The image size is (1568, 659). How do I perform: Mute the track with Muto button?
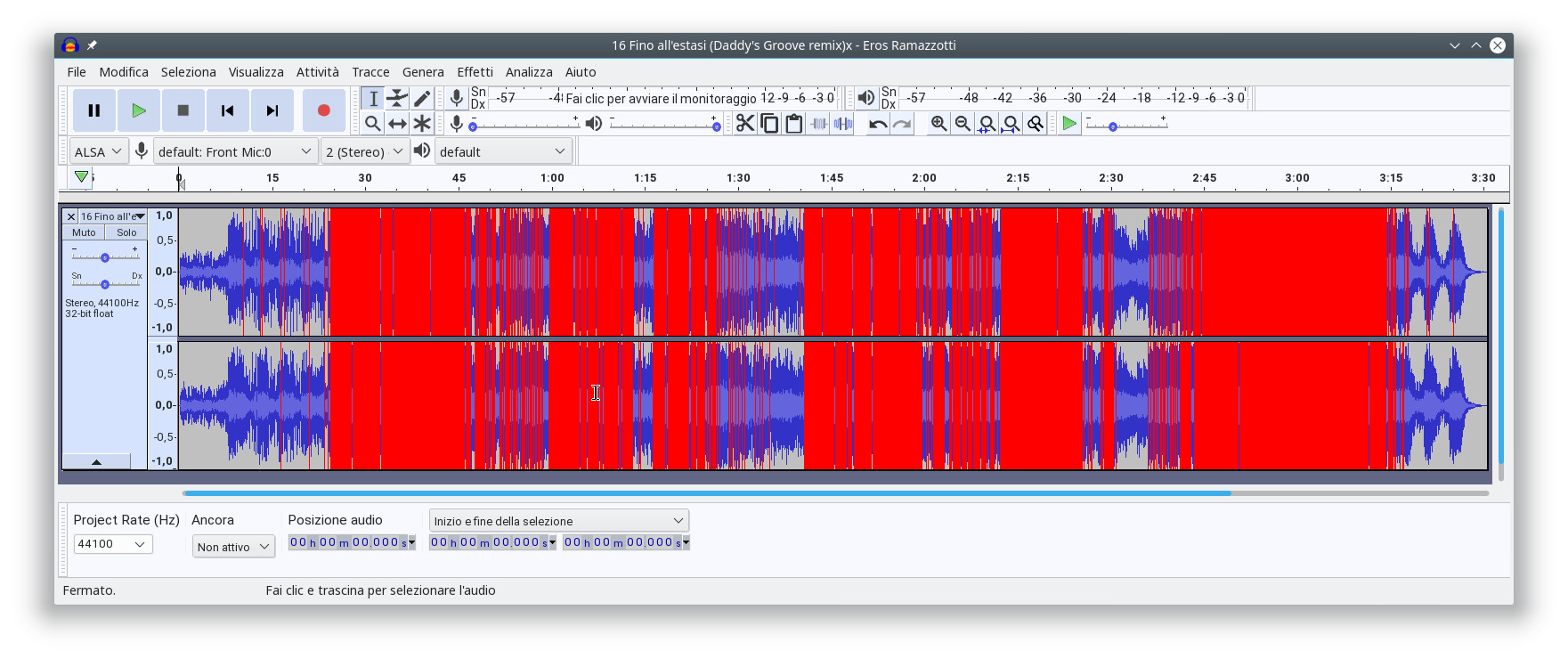tap(84, 232)
